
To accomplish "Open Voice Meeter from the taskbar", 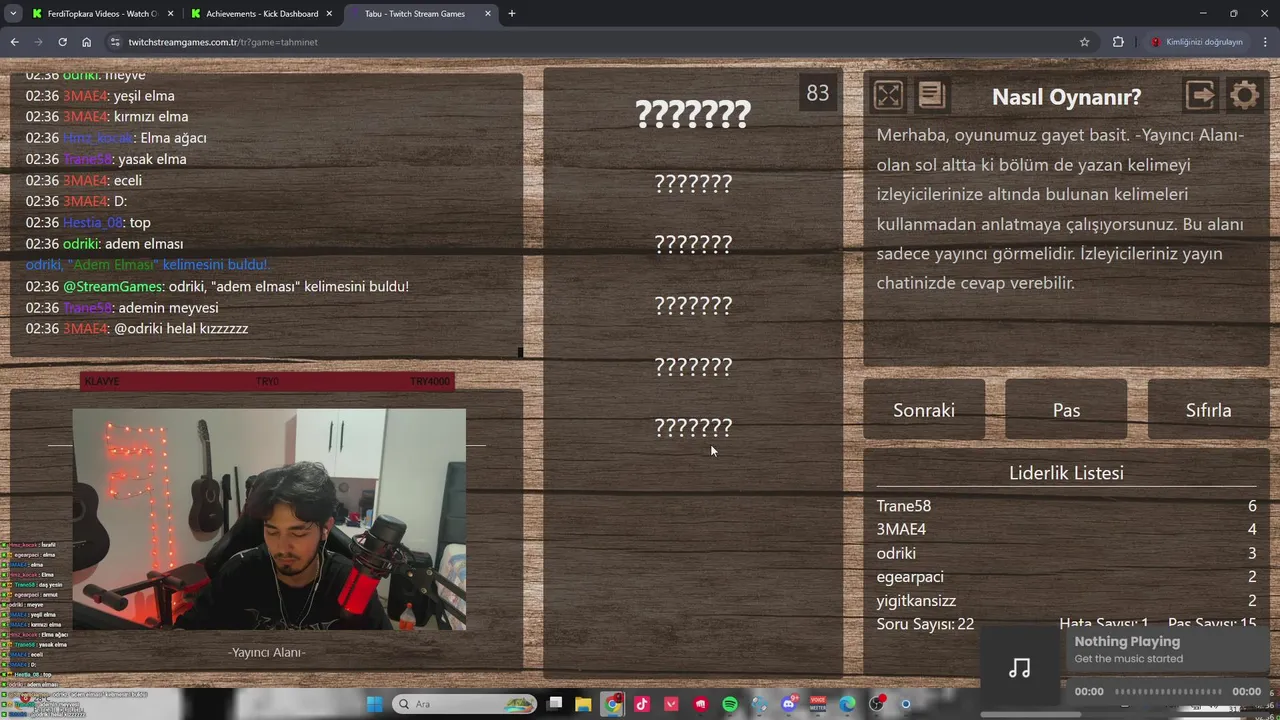I will [x=818, y=704].
